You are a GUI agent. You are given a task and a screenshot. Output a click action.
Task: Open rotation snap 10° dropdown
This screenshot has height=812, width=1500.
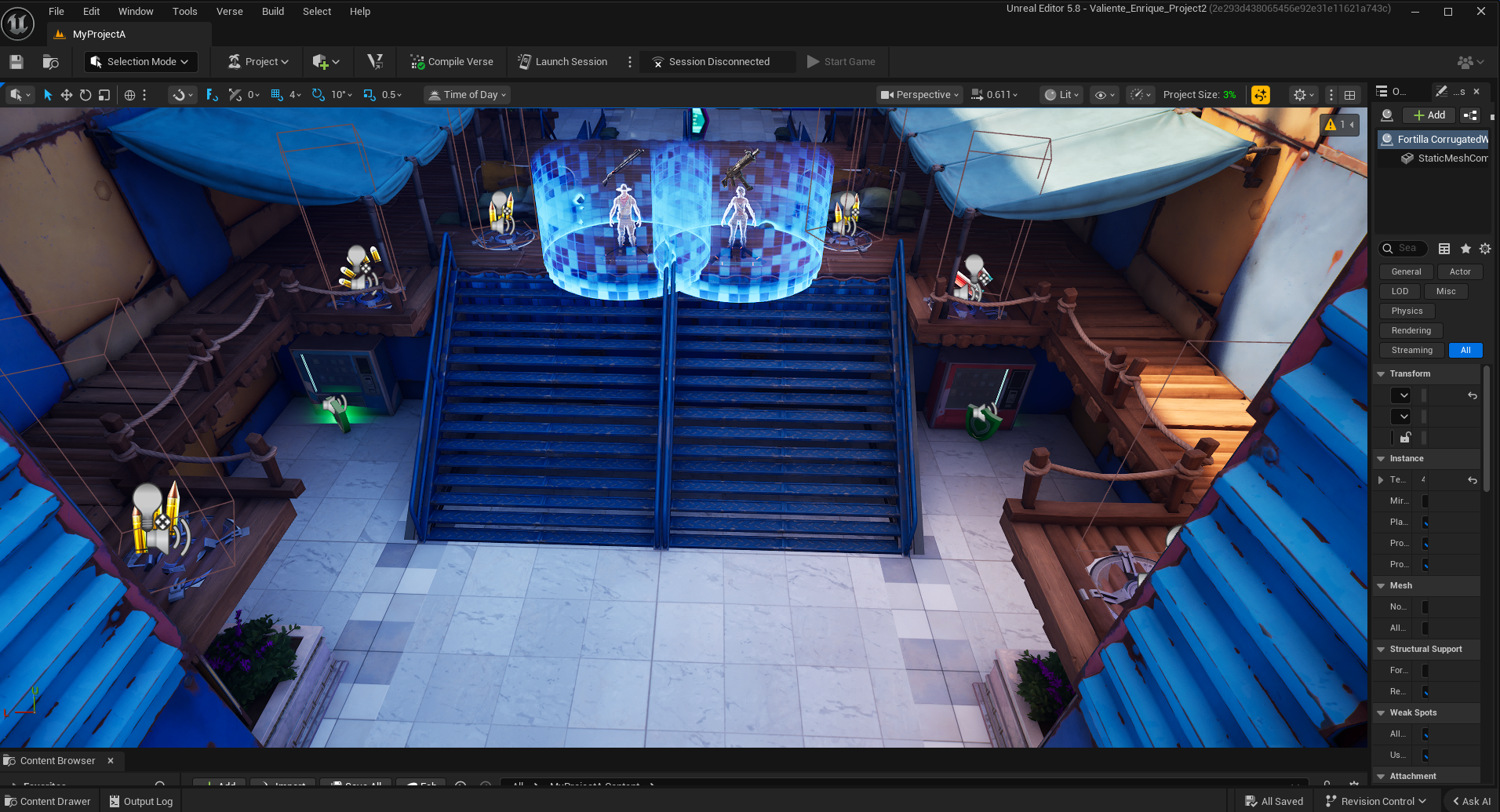coord(341,95)
